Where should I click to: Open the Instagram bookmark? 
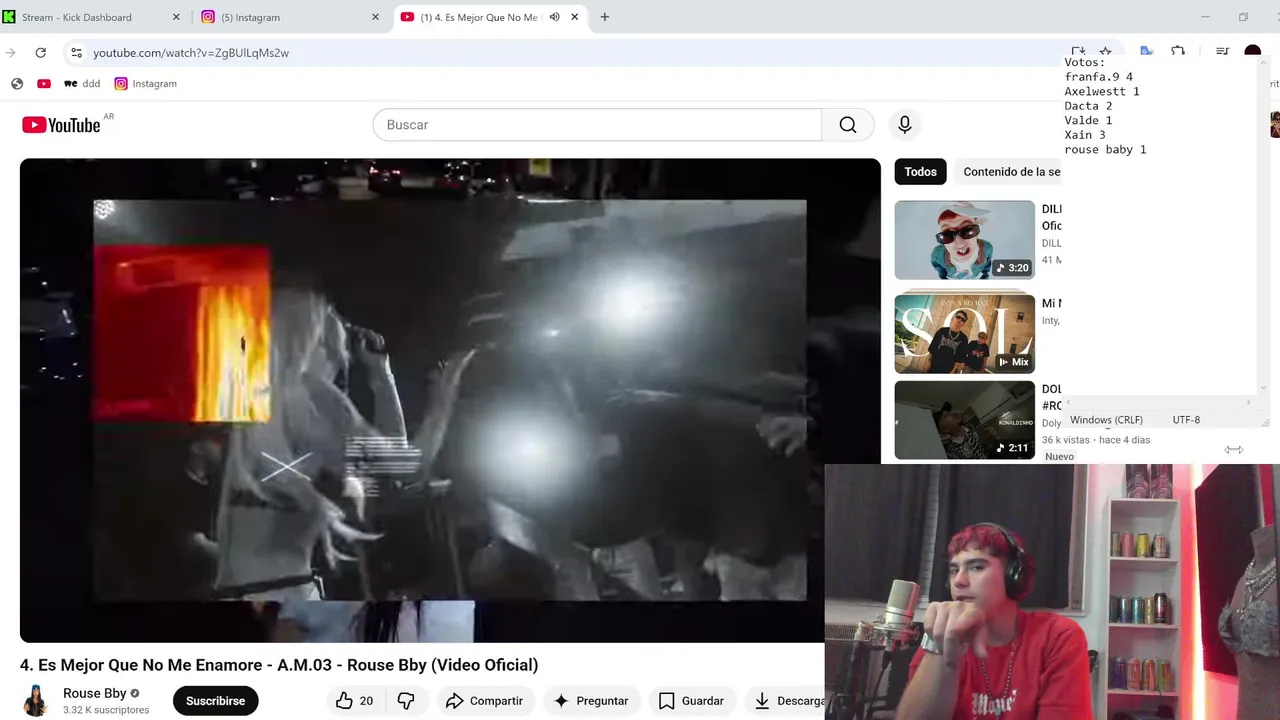tap(146, 84)
